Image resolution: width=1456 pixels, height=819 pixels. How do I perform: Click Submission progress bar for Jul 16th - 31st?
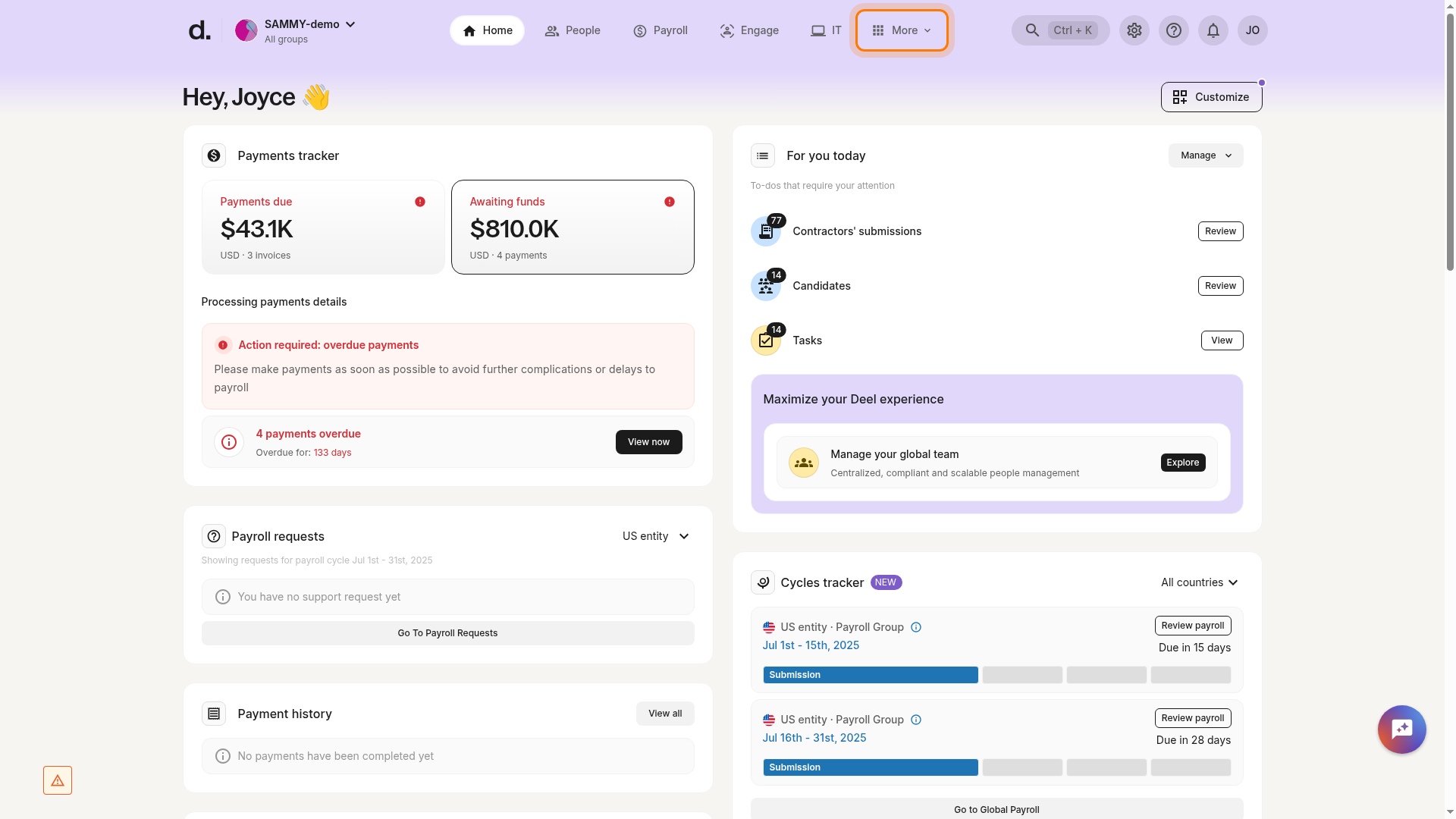point(871,767)
